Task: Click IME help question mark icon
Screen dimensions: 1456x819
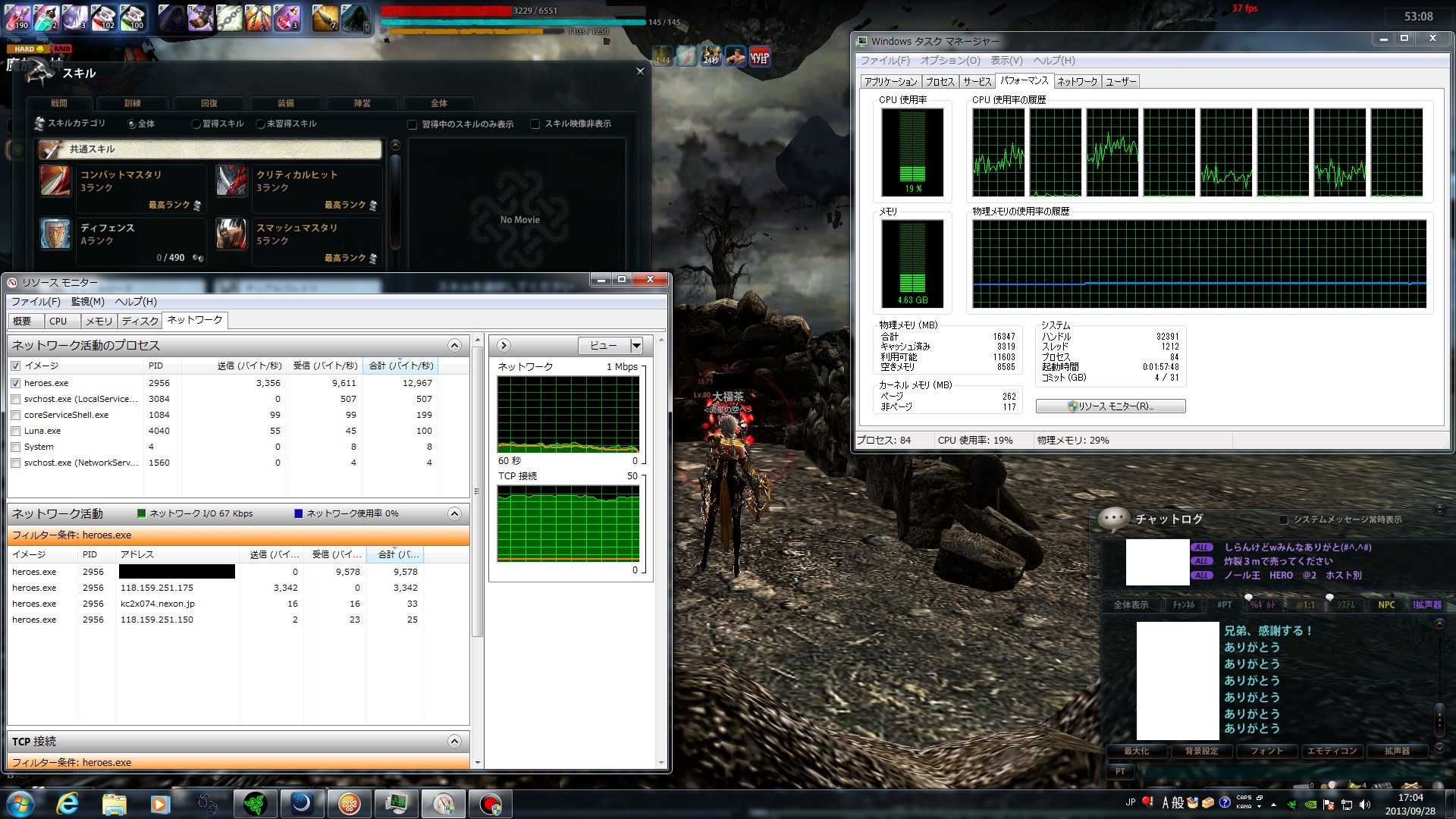Action: (x=1225, y=802)
